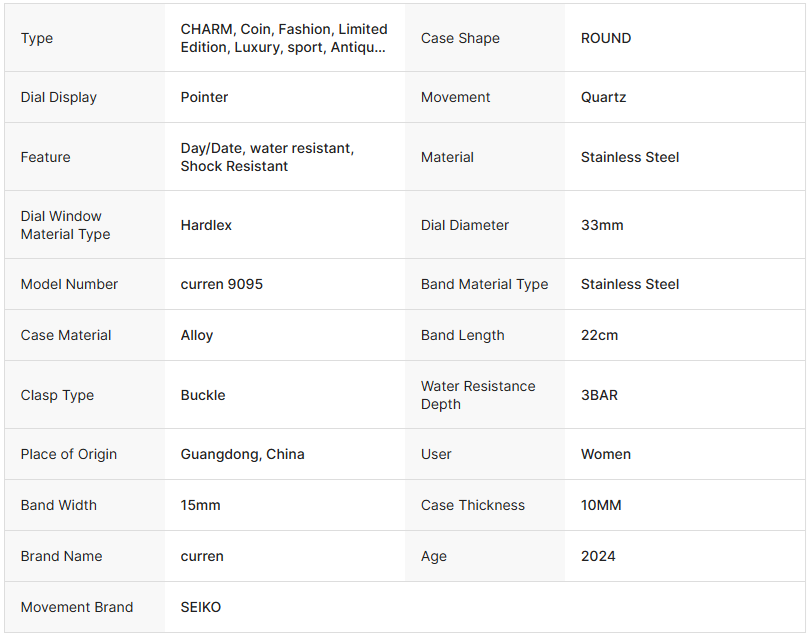The image size is (810, 637).
Task: Select the 15mm band width value
Action: click(x=201, y=505)
